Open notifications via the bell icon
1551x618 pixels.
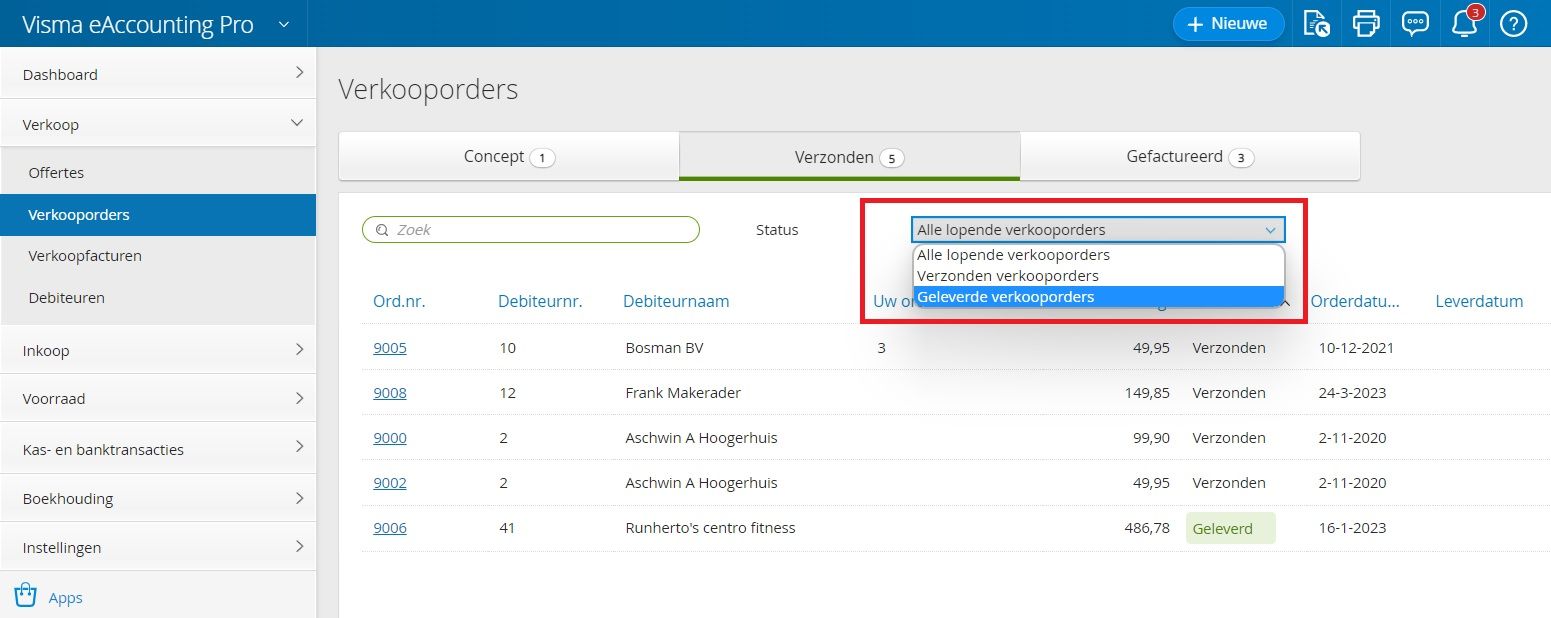coord(1462,25)
